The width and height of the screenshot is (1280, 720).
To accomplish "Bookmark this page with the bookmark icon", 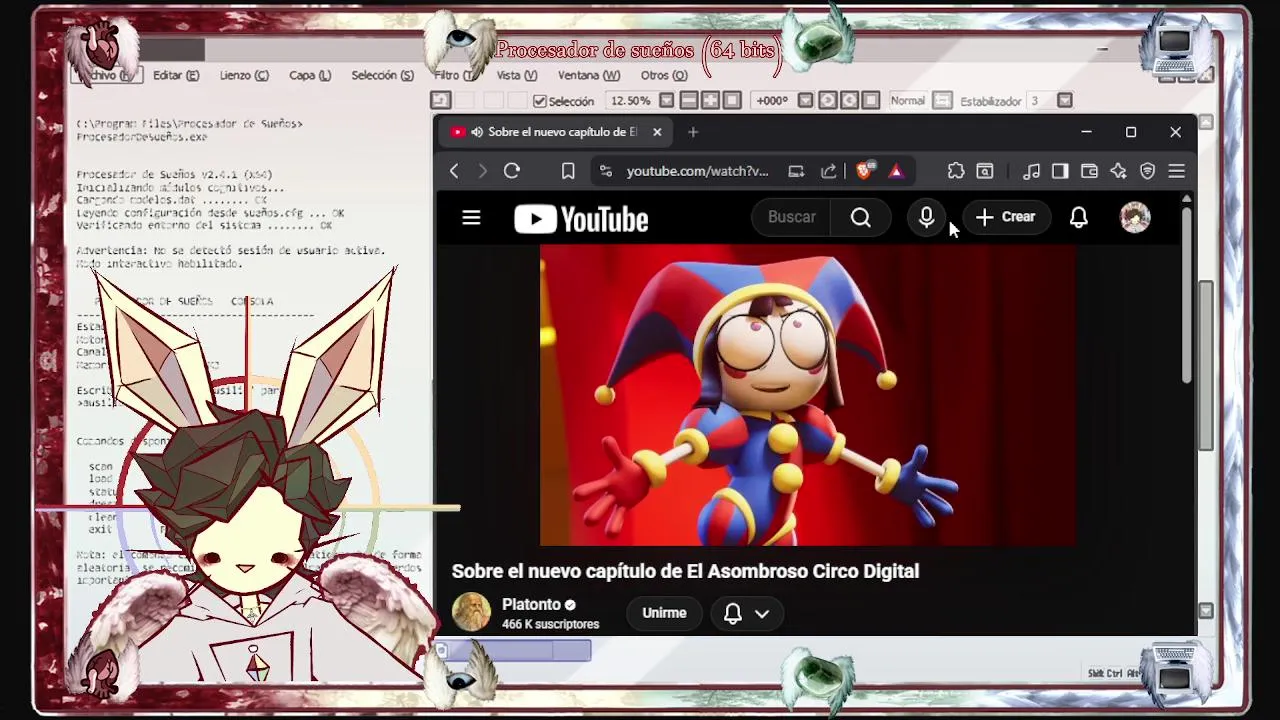I will [x=568, y=171].
